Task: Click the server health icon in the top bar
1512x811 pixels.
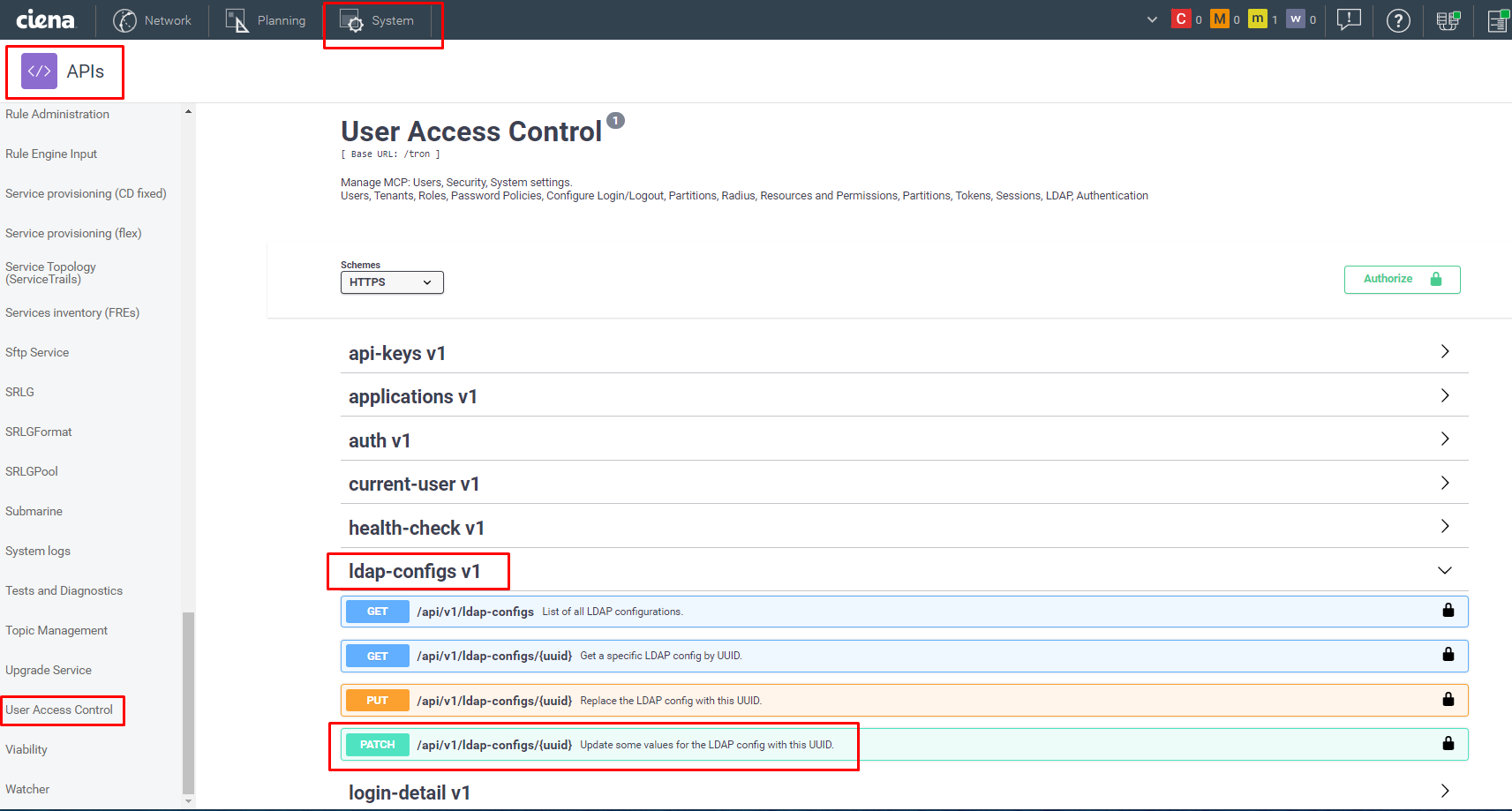Action: (1448, 20)
